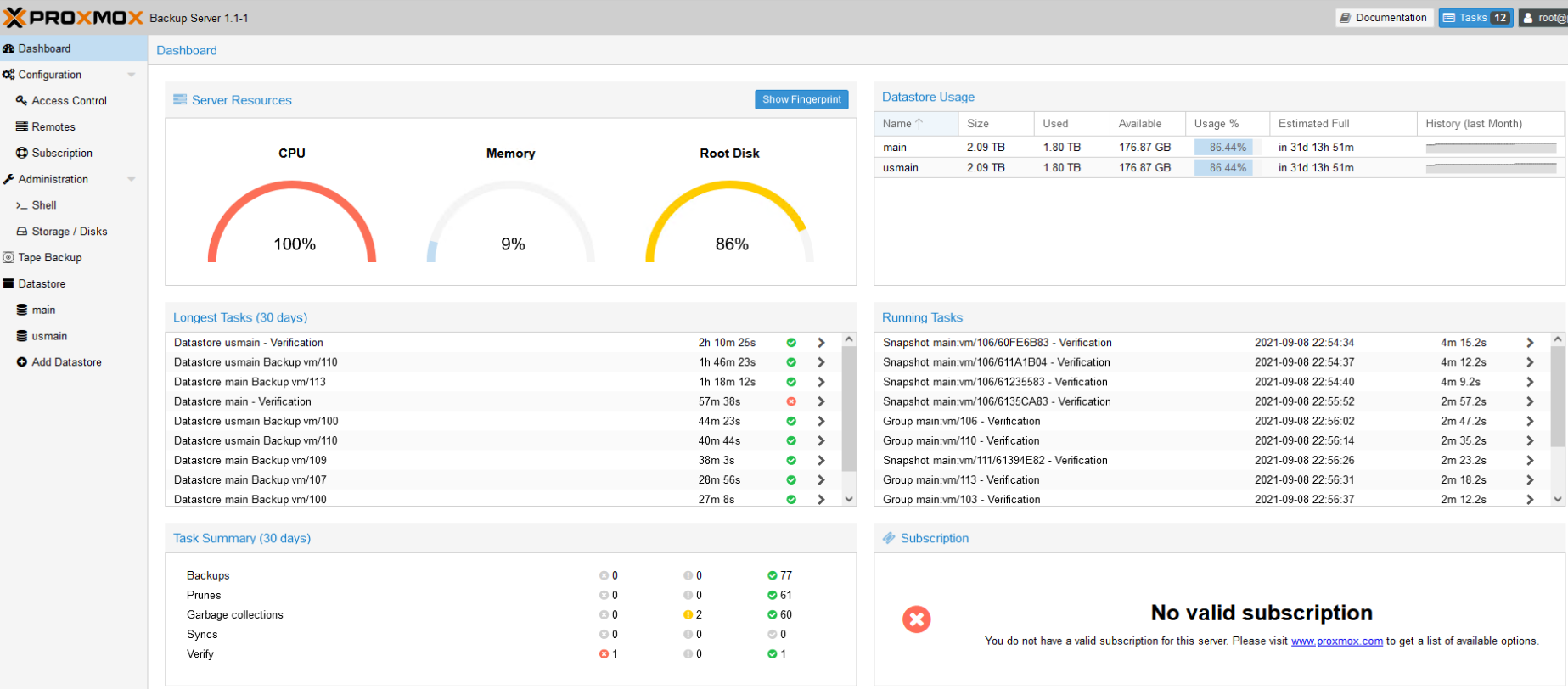Collapse the Configuration section arrow
1568x689 pixels.
pyautogui.click(x=132, y=75)
